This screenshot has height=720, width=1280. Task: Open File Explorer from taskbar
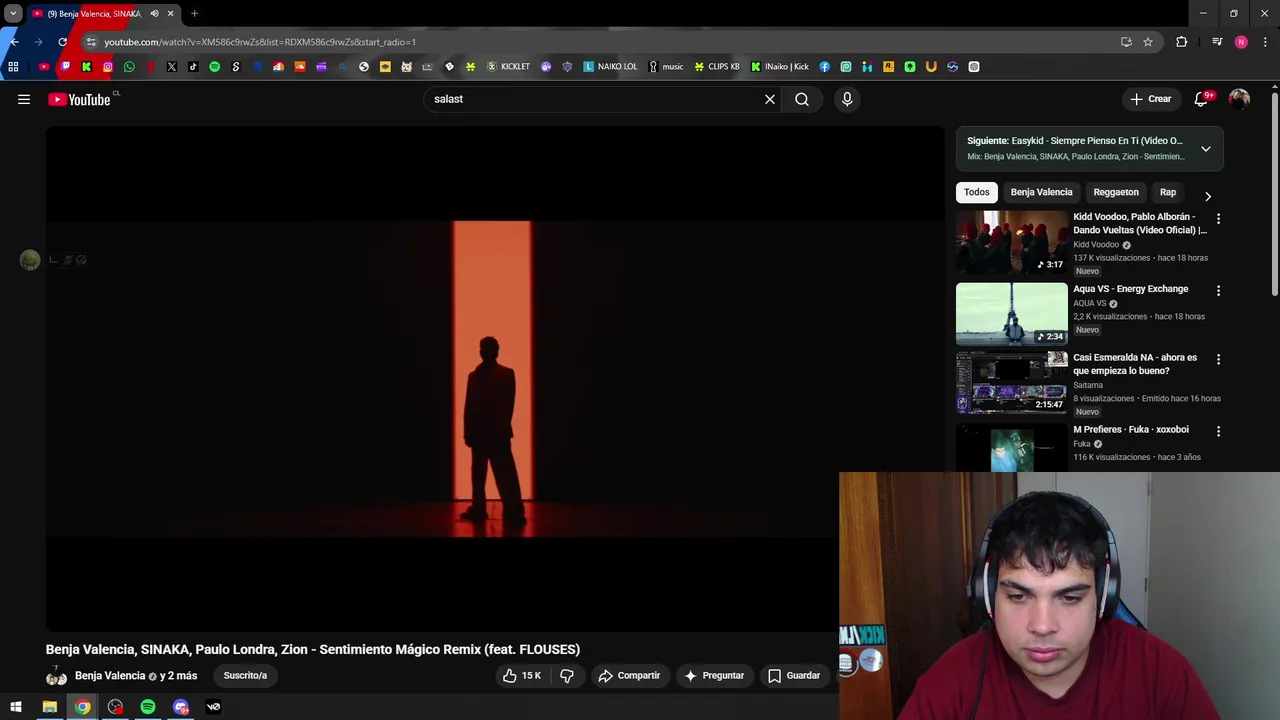click(x=49, y=707)
